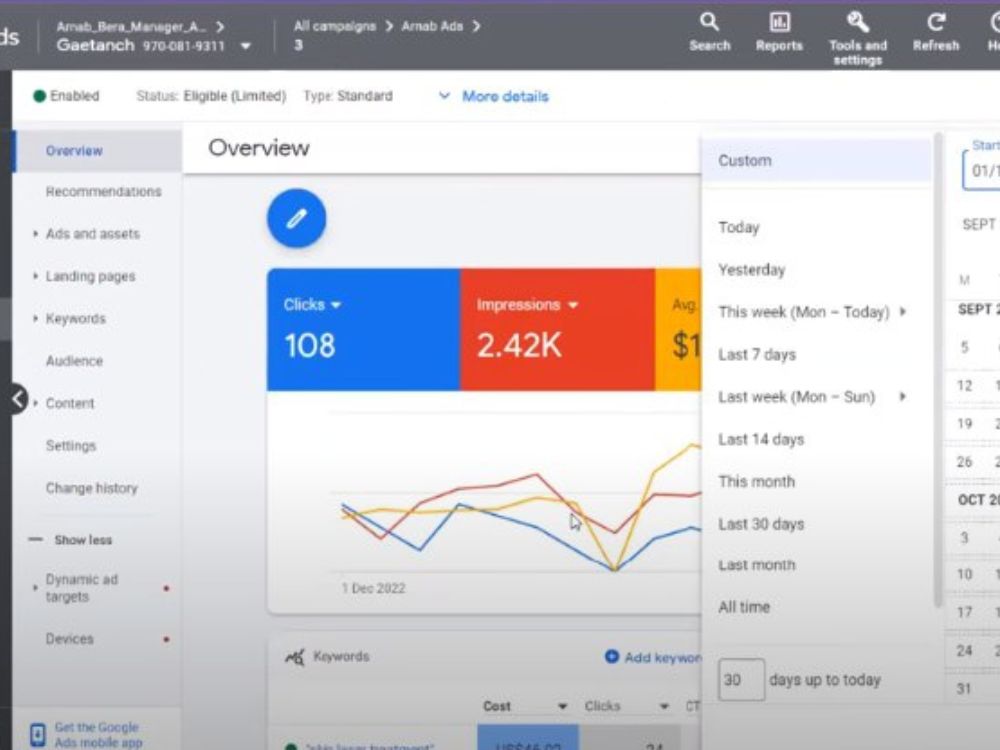Click the blue pencil edit button
Screen dimensions: 1000x750
(297, 219)
